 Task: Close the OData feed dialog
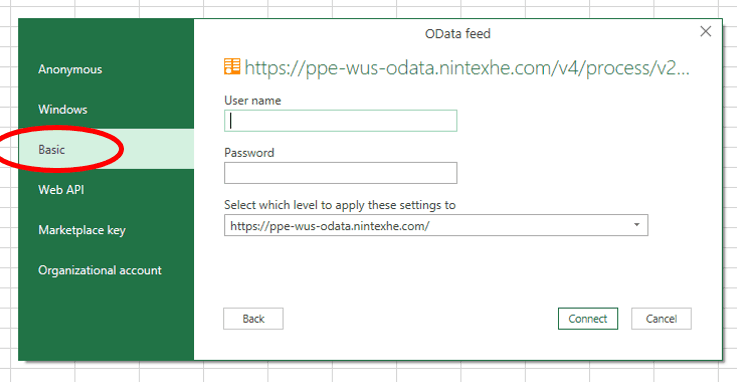[706, 31]
